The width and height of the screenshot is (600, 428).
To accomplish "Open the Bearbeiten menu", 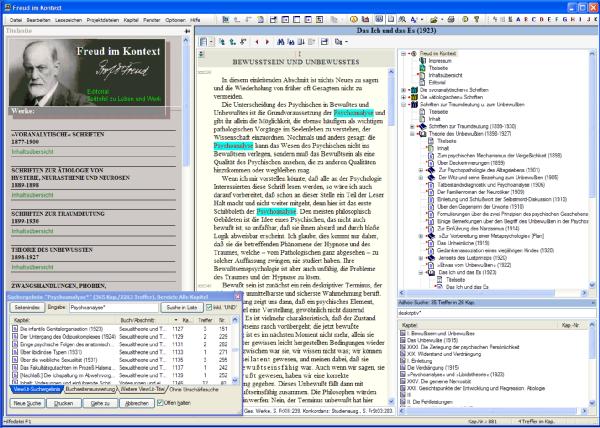I will tap(38, 20).
